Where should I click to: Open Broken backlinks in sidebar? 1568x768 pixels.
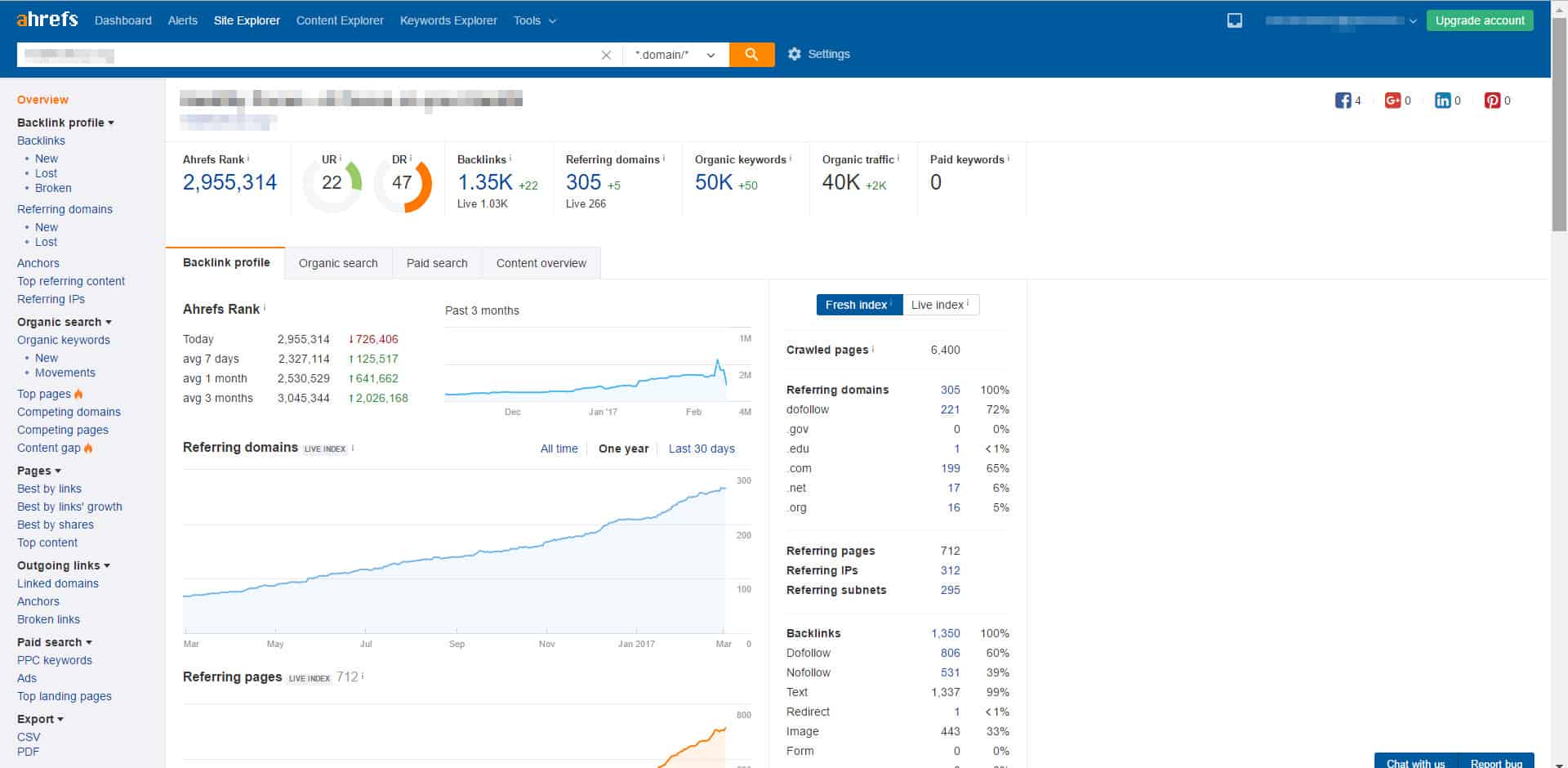point(53,188)
